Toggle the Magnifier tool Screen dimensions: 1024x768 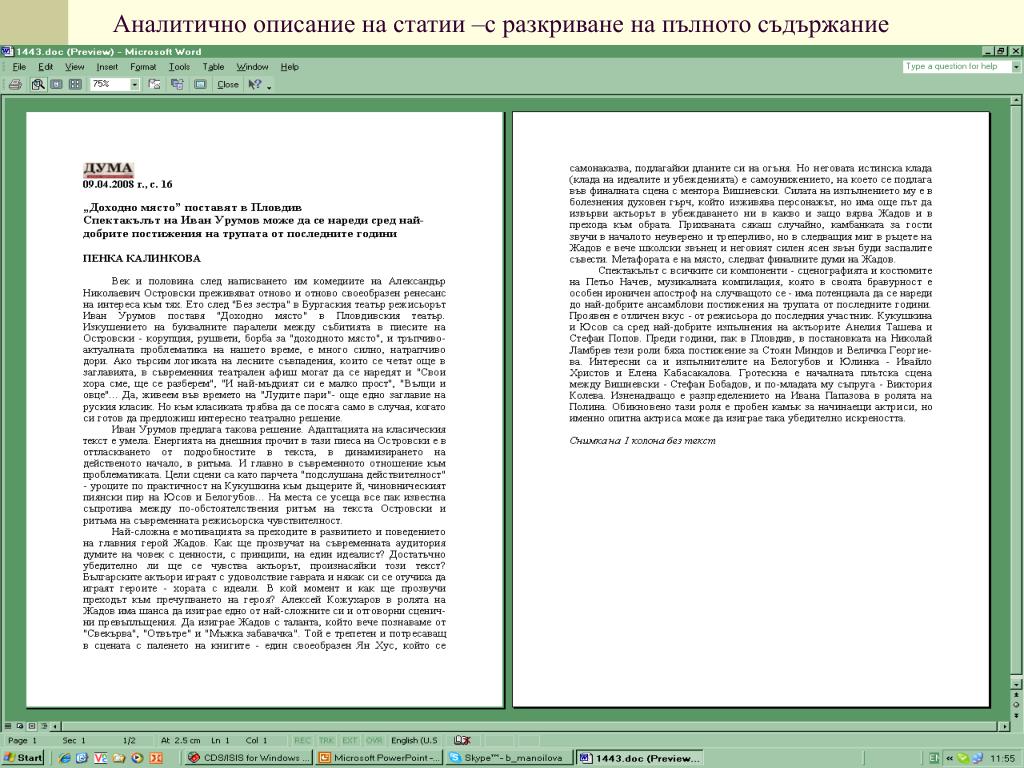(x=38, y=84)
